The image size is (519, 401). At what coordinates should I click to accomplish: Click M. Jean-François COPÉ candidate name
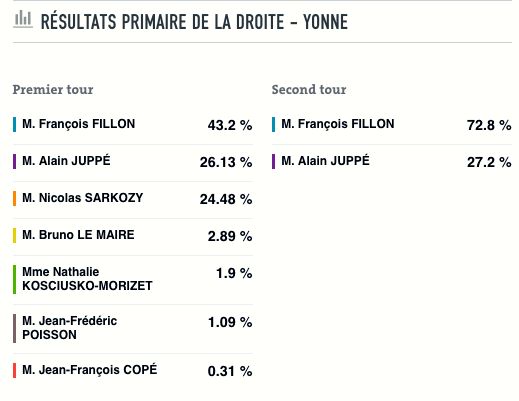pos(90,370)
